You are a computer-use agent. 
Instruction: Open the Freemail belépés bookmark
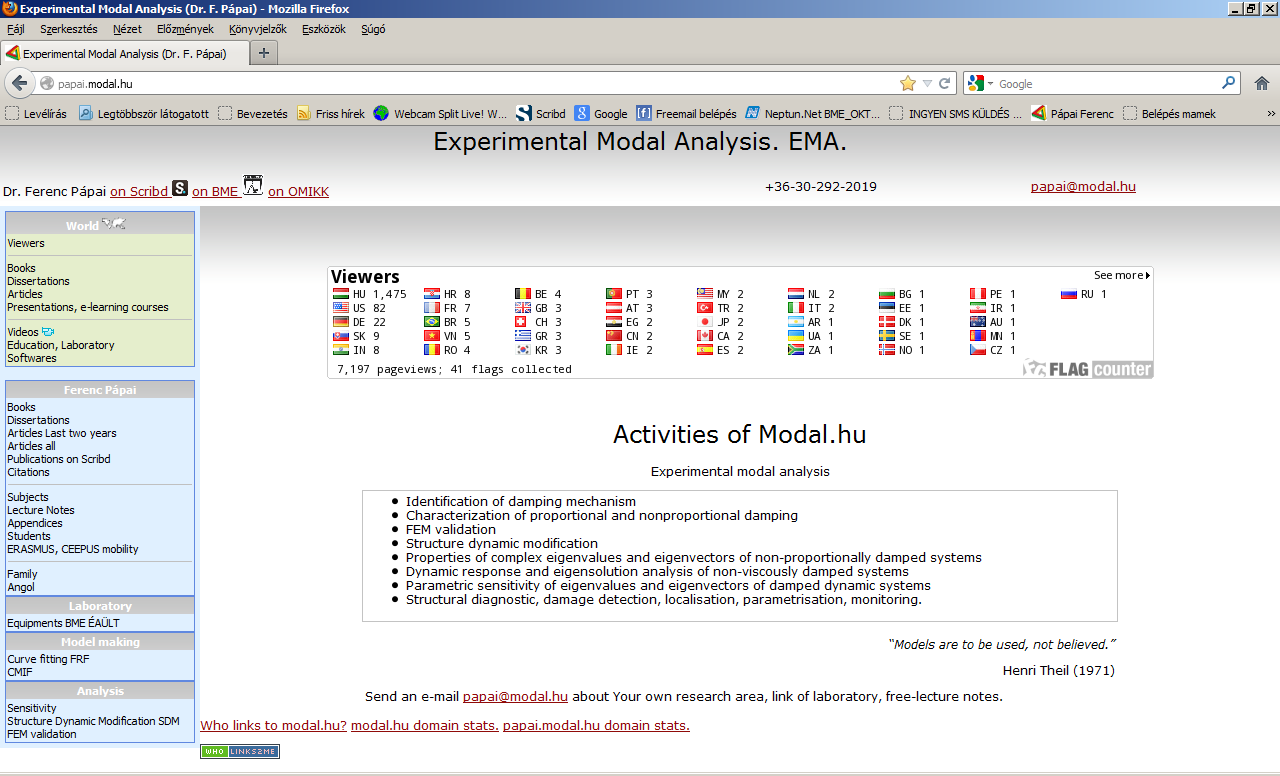(x=687, y=114)
